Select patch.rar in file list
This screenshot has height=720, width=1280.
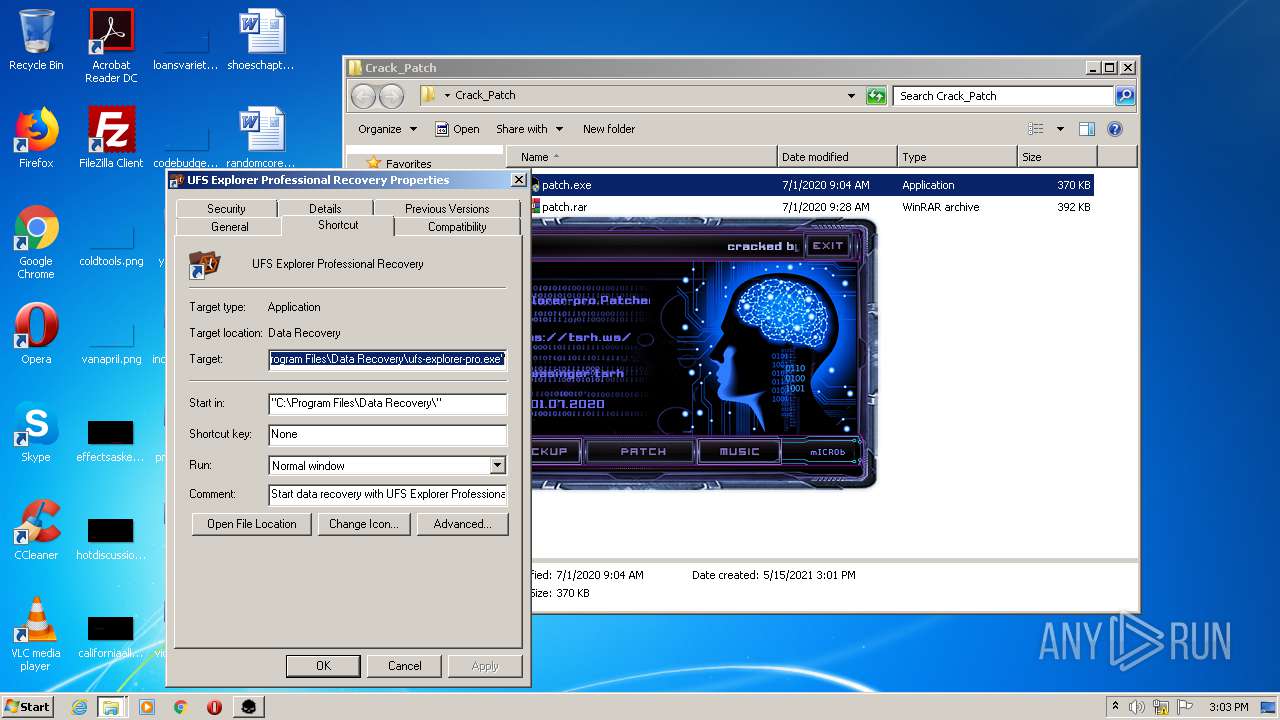pos(810,207)
